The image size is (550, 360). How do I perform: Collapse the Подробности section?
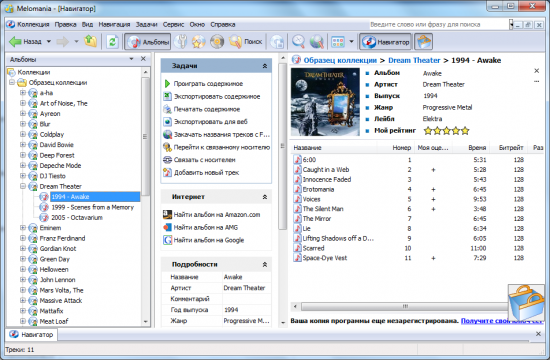[265, 265]
